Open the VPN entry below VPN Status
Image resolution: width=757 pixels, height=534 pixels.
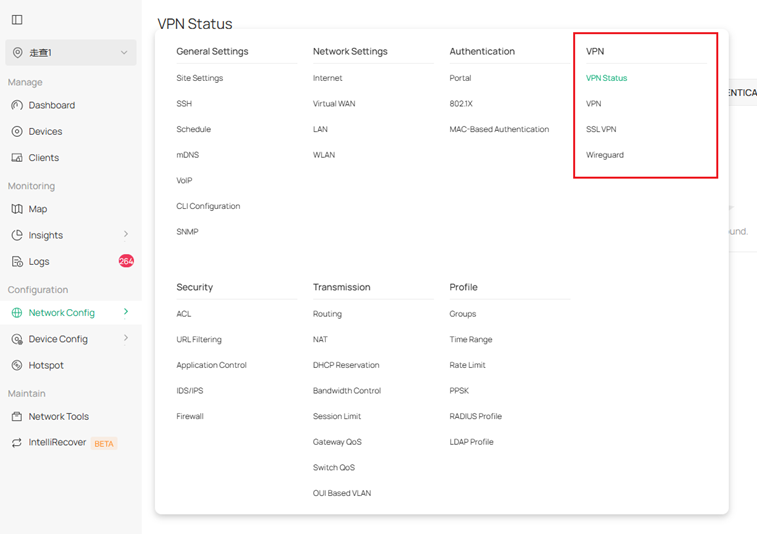tap(593, 104)
